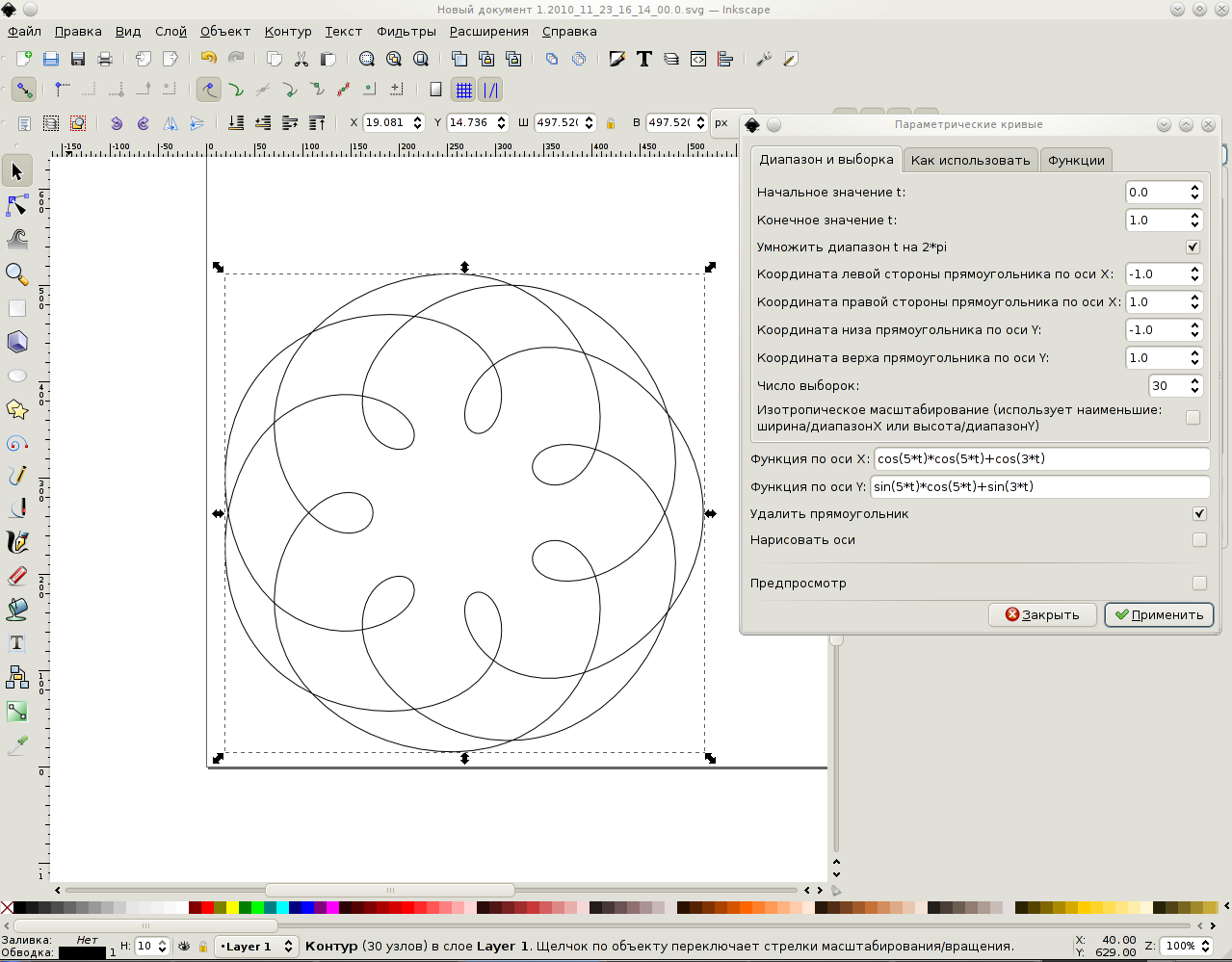The height and width of the screenshot is (962, 1232).
Task: Enable the Нарисовать оси checkbox
Action: (1199, 539)
